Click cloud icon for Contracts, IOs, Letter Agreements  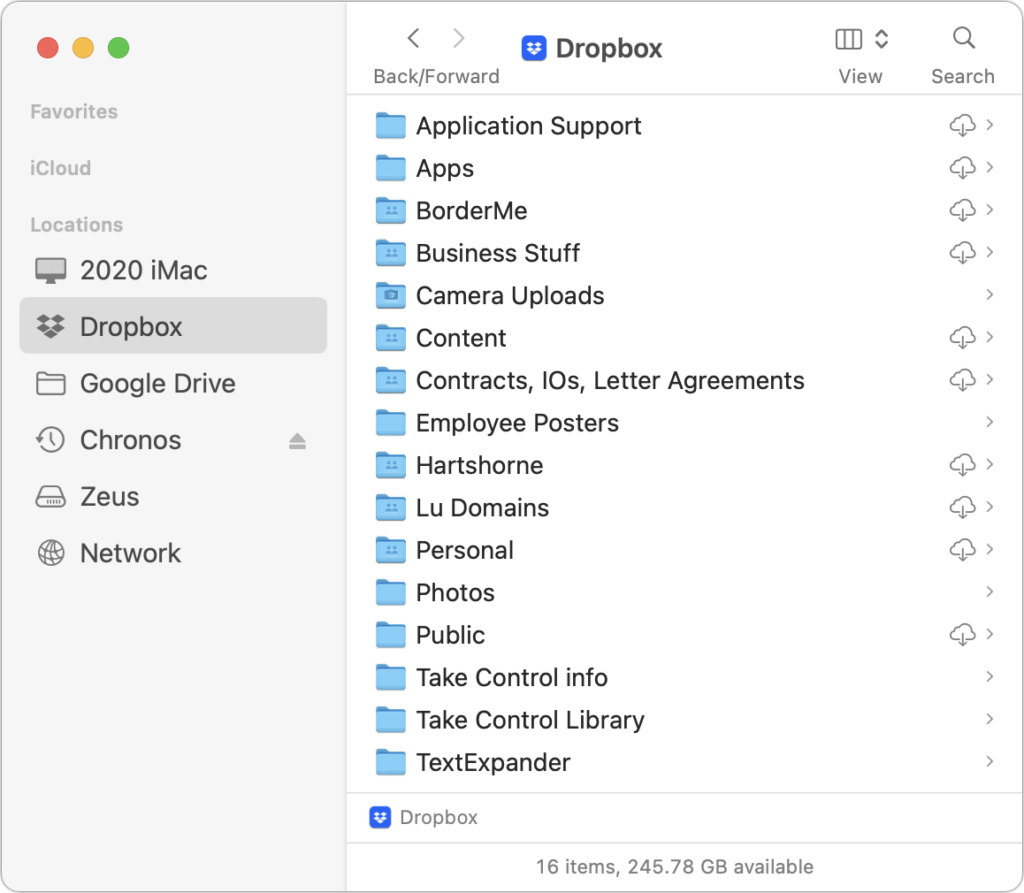[962, 380]
